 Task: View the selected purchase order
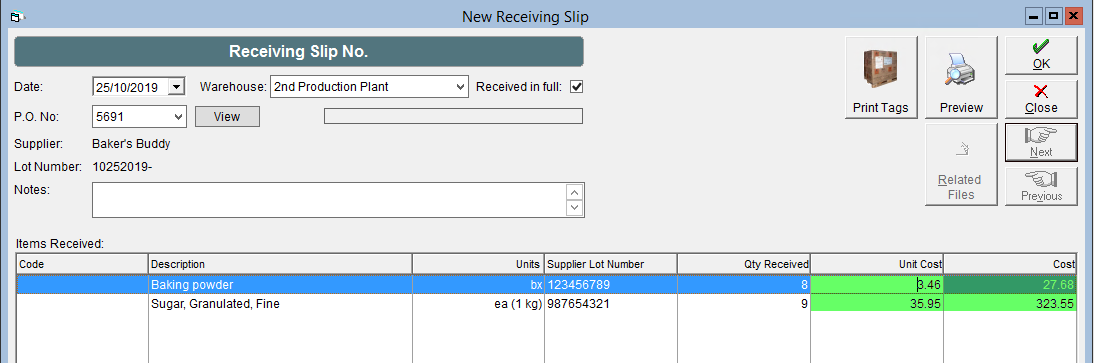coord(227,117)
